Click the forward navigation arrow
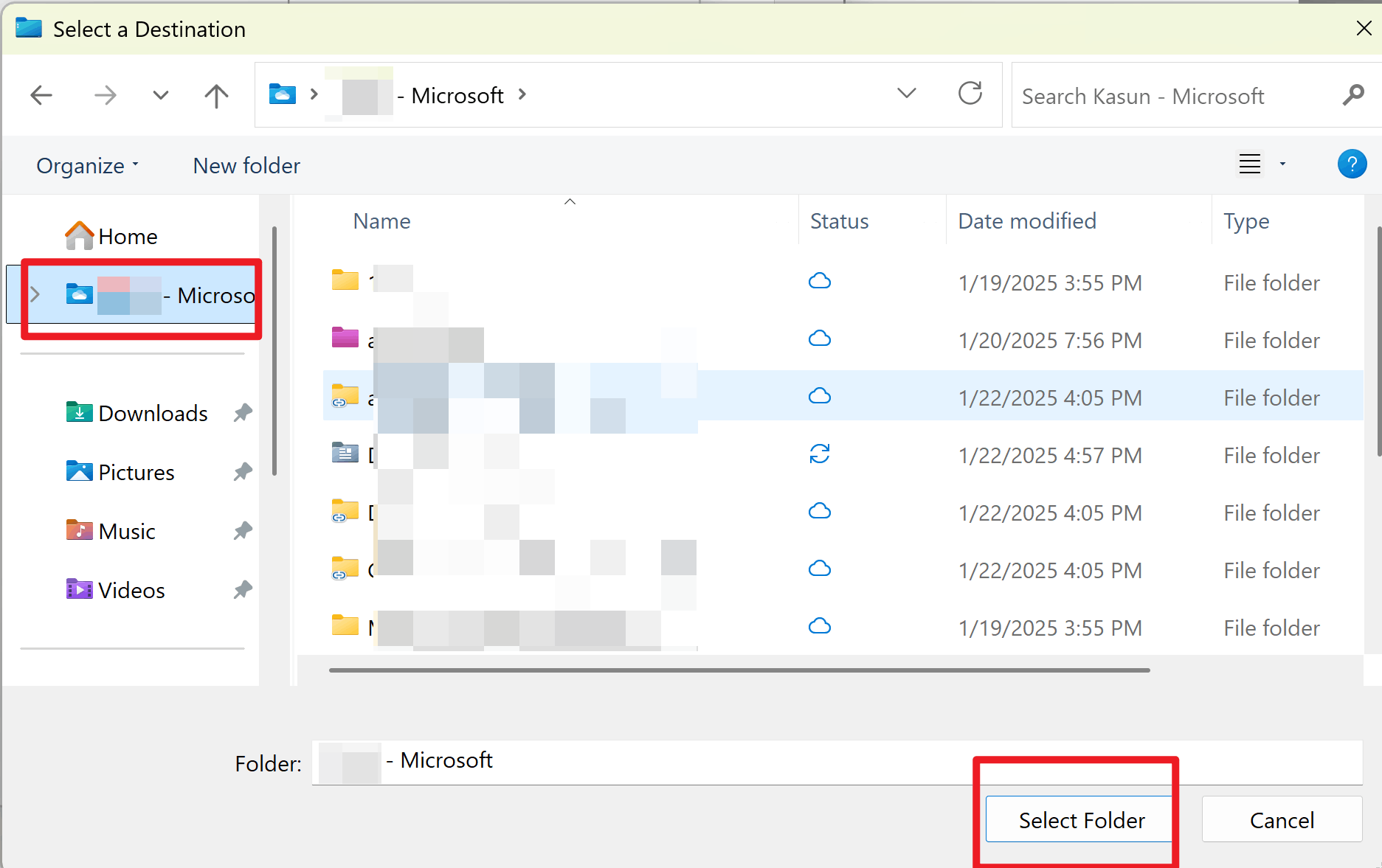 tap(105, 95)
